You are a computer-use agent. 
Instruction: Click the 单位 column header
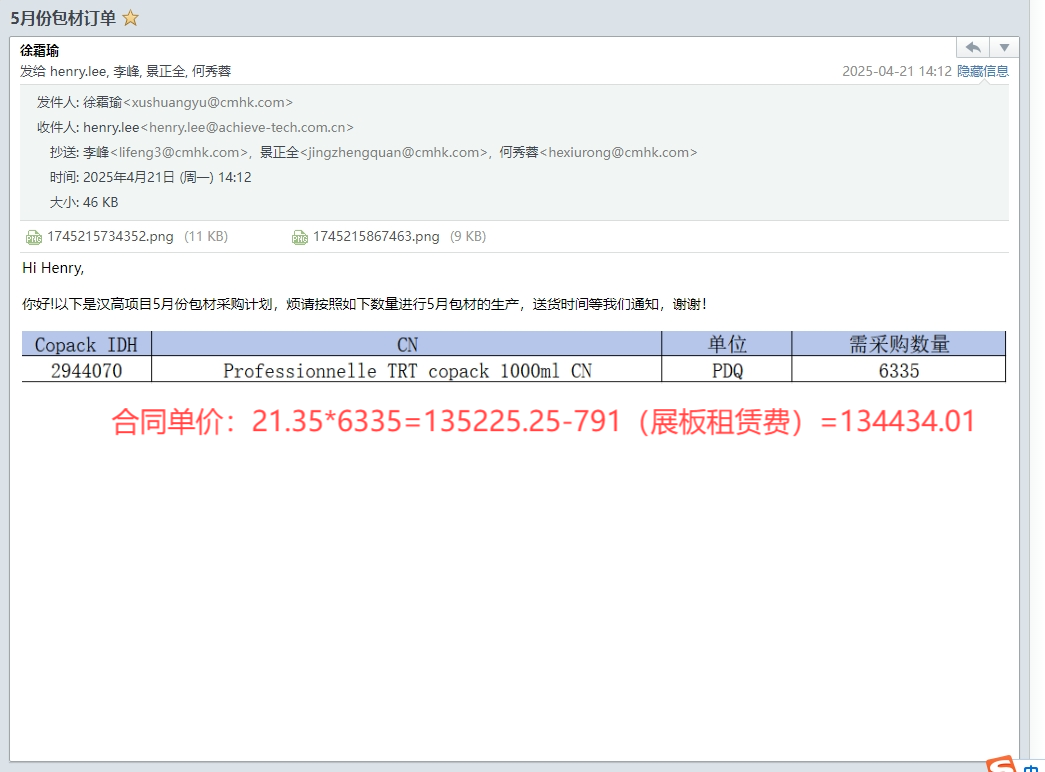click(x=726, y=344)
